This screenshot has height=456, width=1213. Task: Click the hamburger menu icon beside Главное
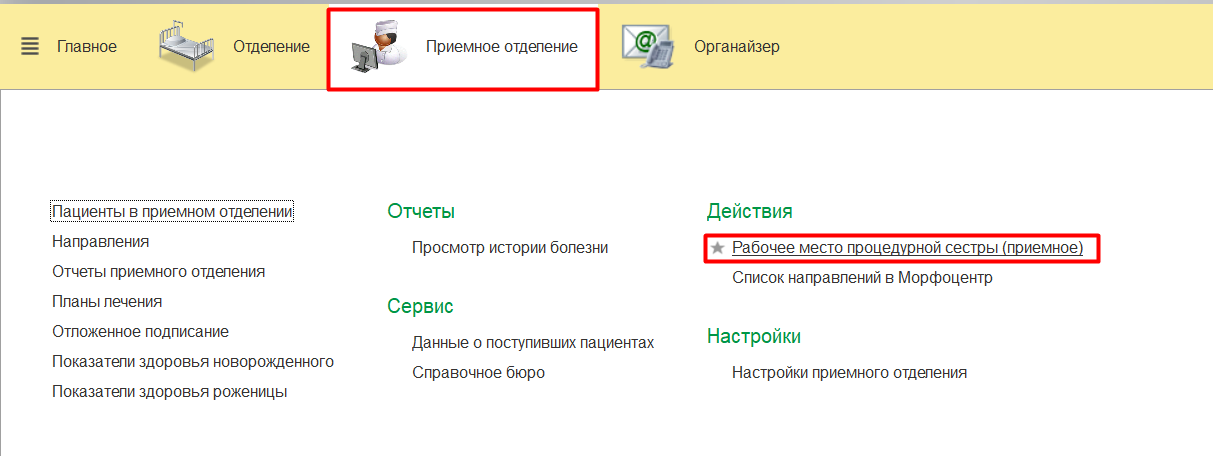[x=30, y=47]
